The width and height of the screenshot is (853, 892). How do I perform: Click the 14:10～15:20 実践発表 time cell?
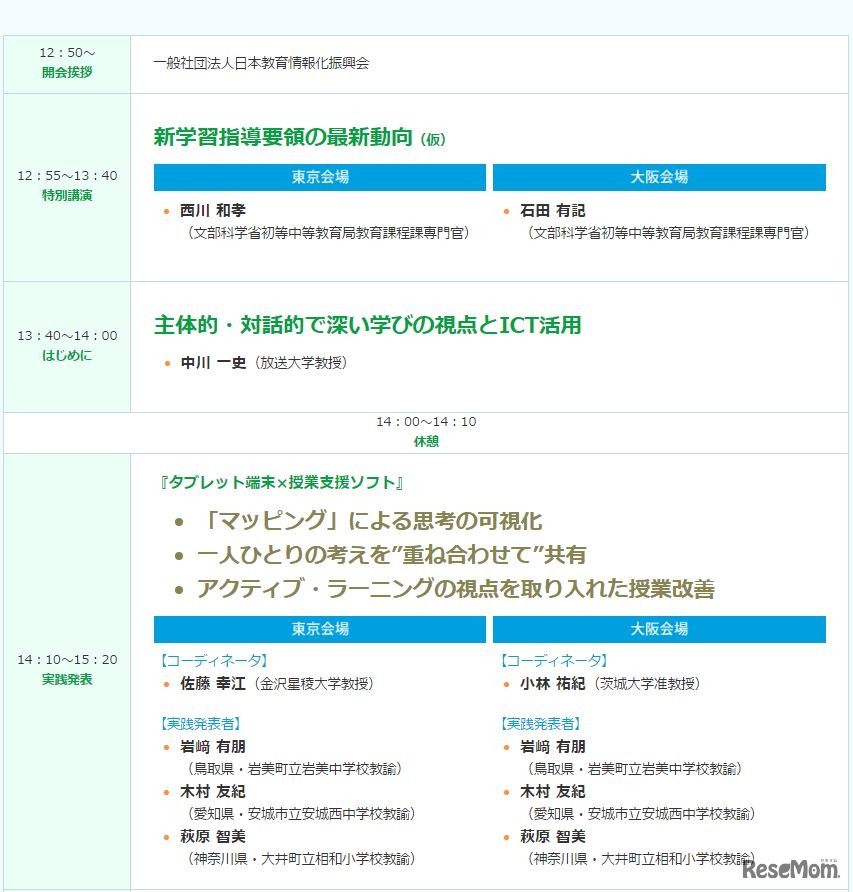pyautogui.click(x=67, y=669)
